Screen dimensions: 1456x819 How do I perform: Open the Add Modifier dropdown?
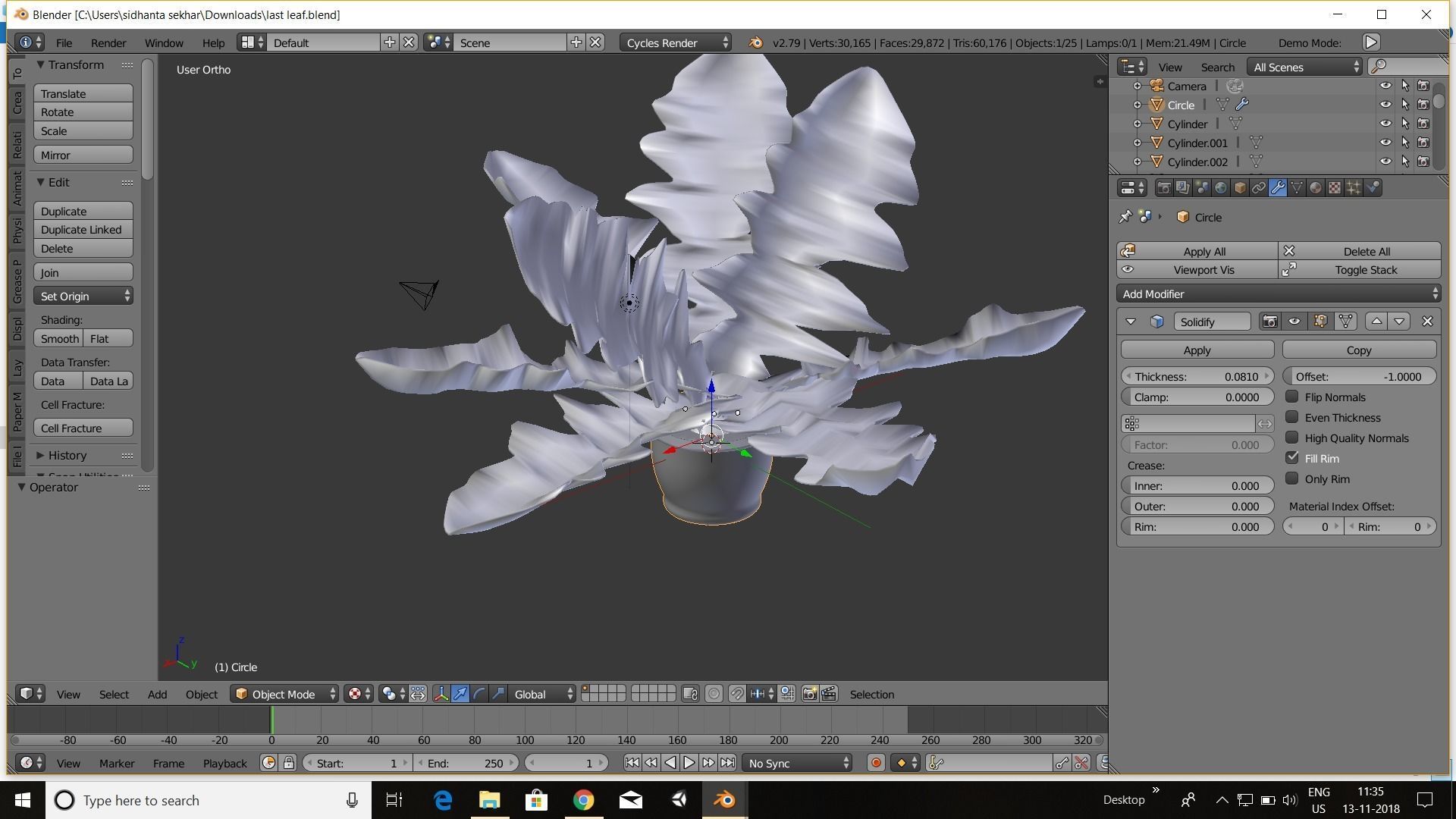[x=1279, y=293]
